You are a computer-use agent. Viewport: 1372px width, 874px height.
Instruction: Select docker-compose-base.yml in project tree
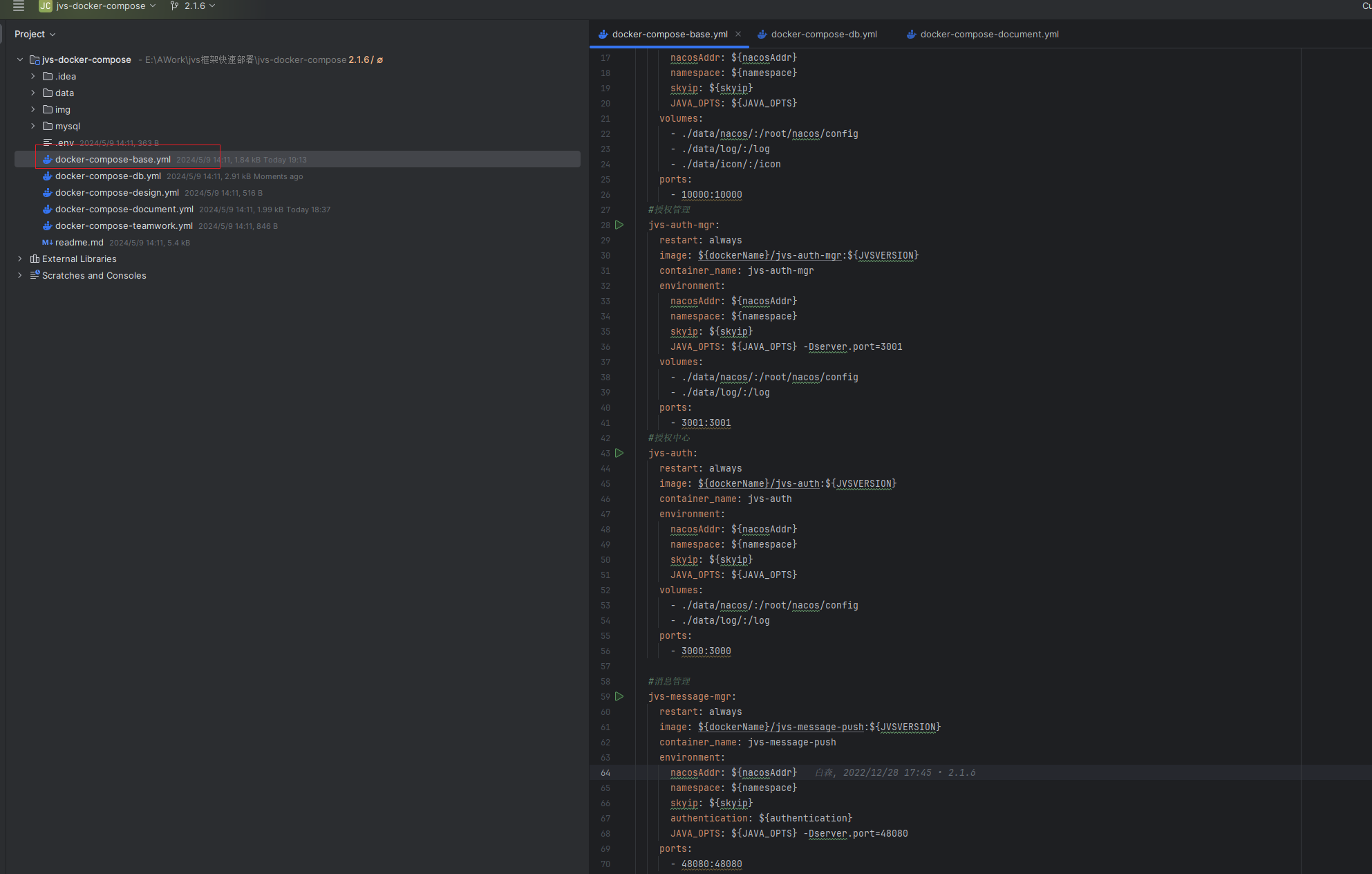click(297, 159)
